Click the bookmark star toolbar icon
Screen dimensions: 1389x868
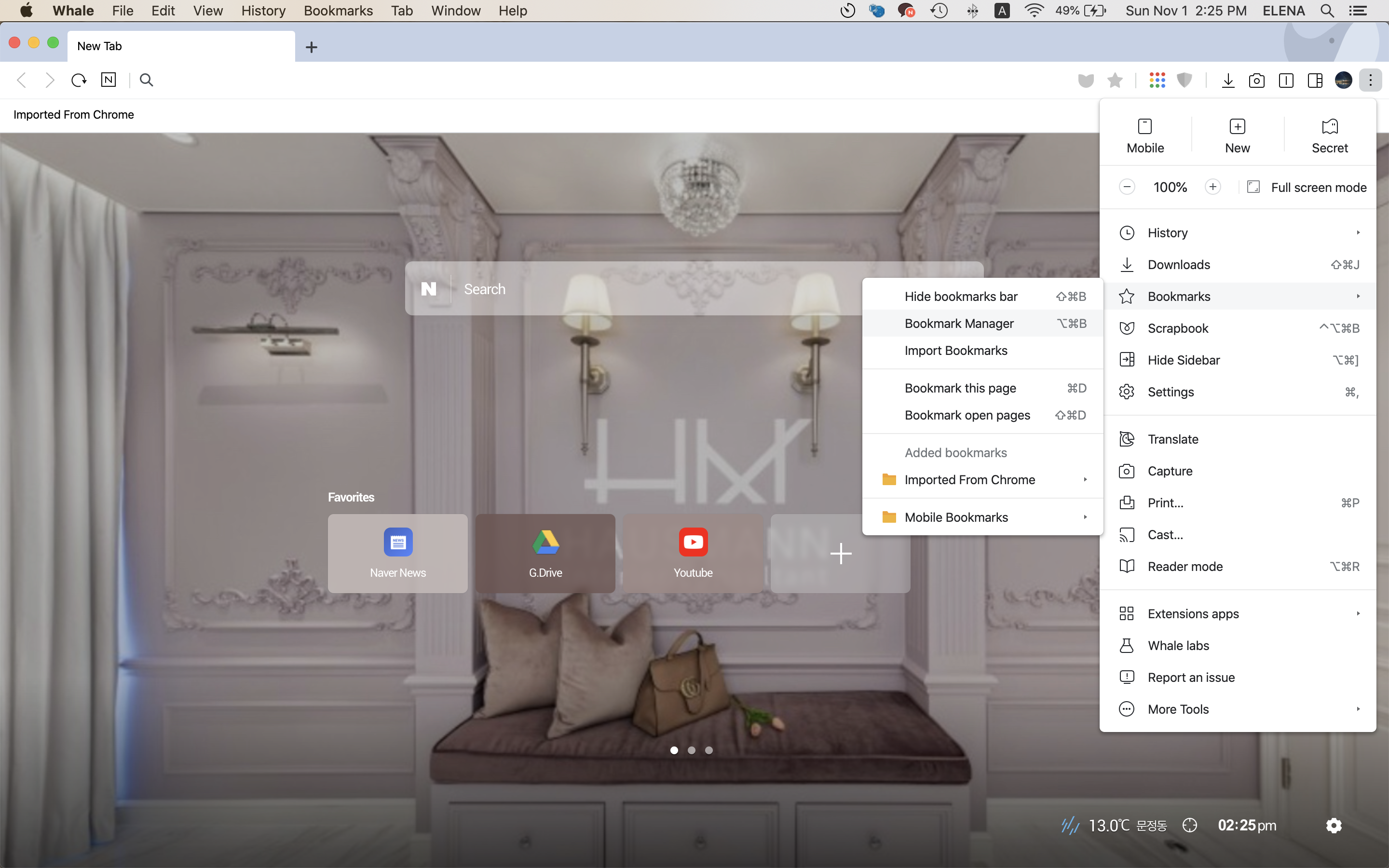click(1115, 81)
